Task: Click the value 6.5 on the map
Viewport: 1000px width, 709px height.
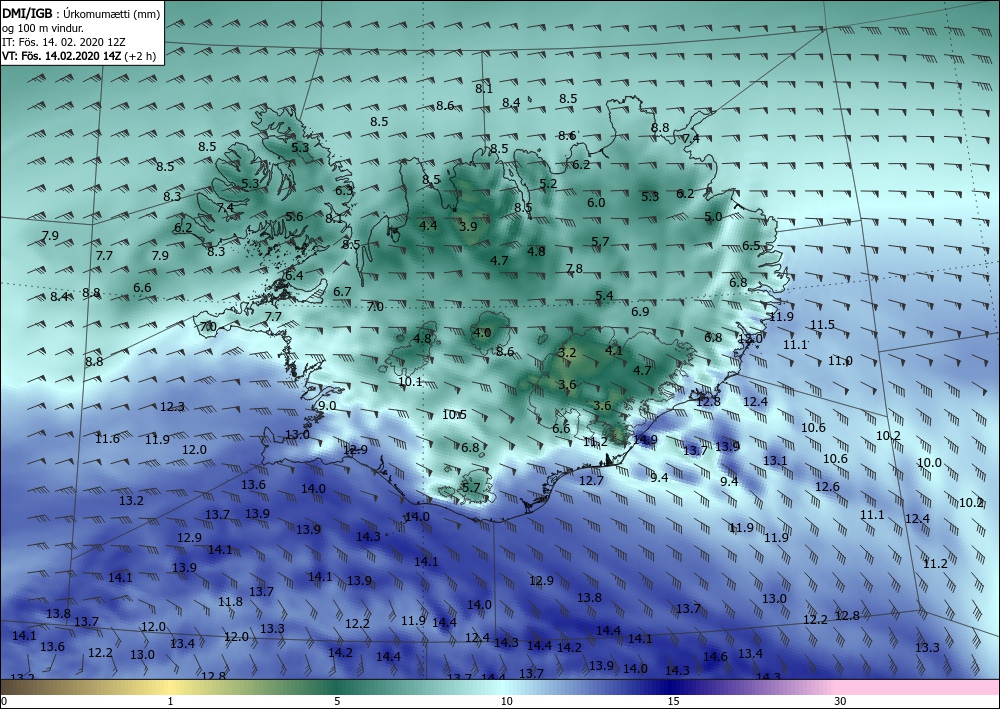Action: [751, 245]
